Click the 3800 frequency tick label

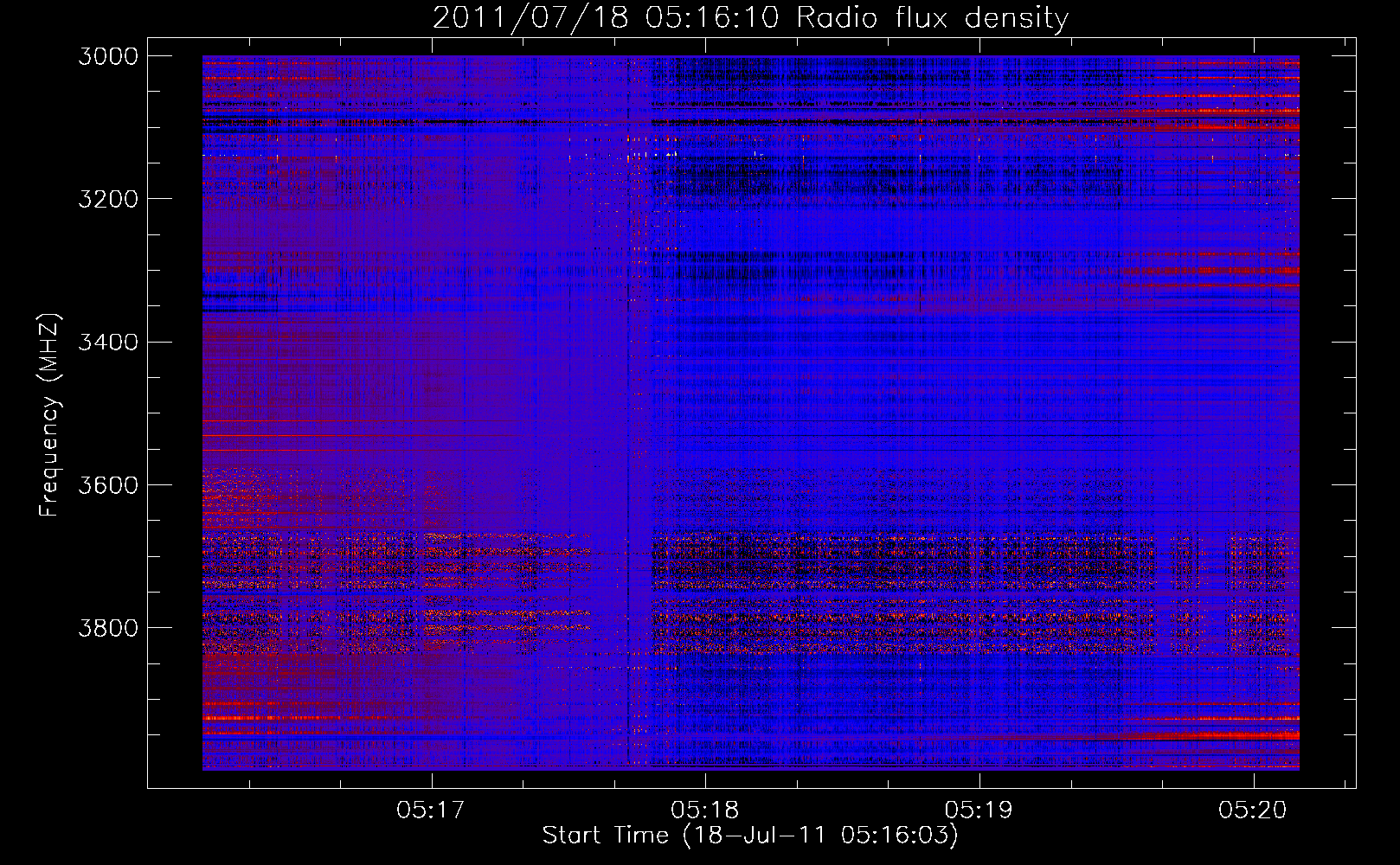click(x=108, y=627)
